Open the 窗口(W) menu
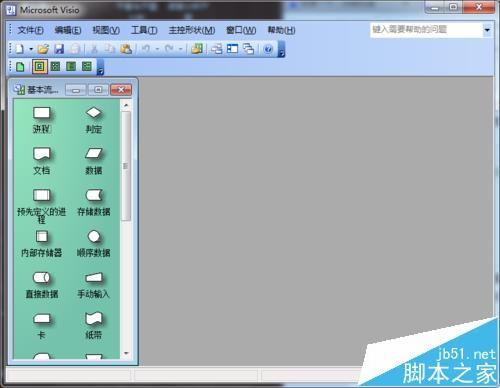Screen dimensions: 500x388 [241, 30]
